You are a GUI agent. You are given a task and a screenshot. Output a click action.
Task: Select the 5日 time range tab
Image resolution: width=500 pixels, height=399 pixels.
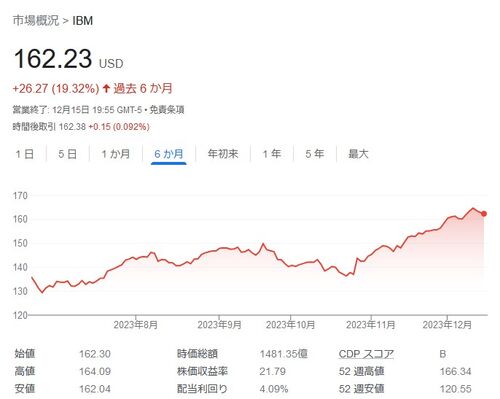(x=68, y=154)
